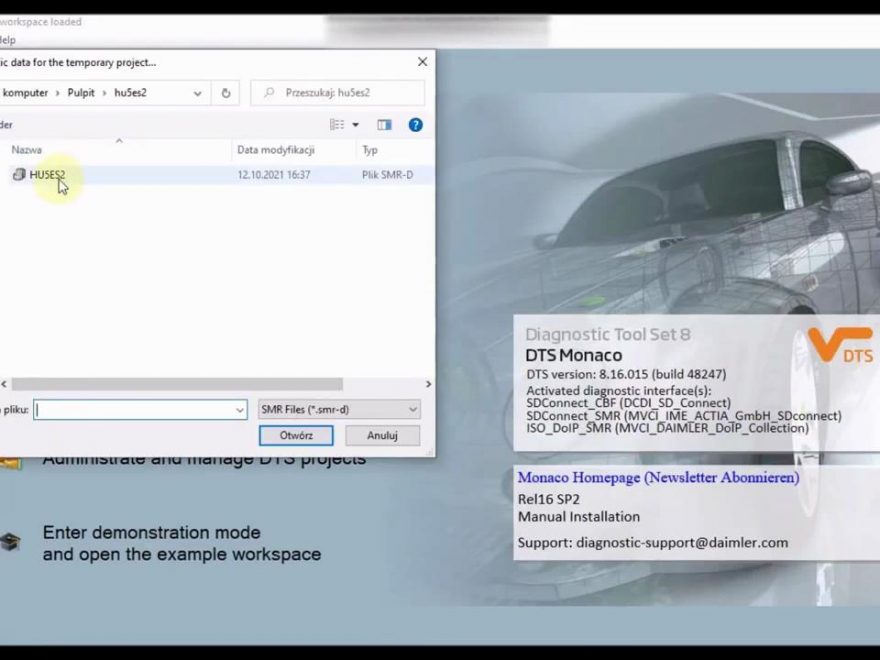This screenshot has height=660, width=880.
Task: Click the horizontal scrollbar left arrow
Action: click(x=4, y=384)
